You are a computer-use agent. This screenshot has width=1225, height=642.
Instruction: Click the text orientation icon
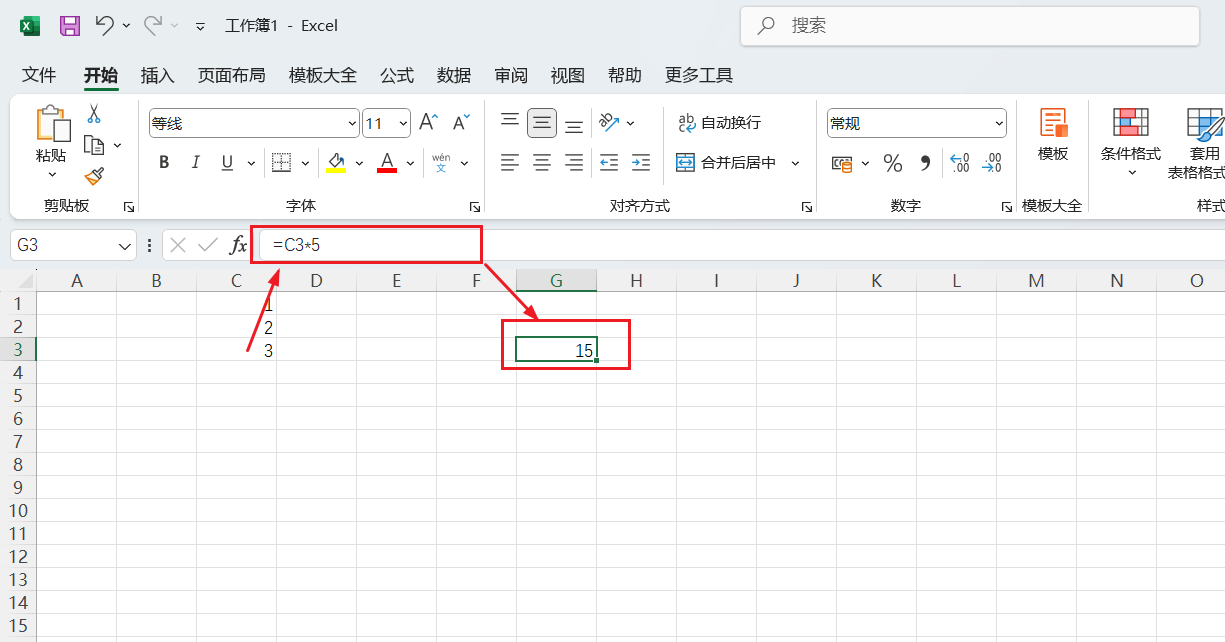[x=609, y=123]
